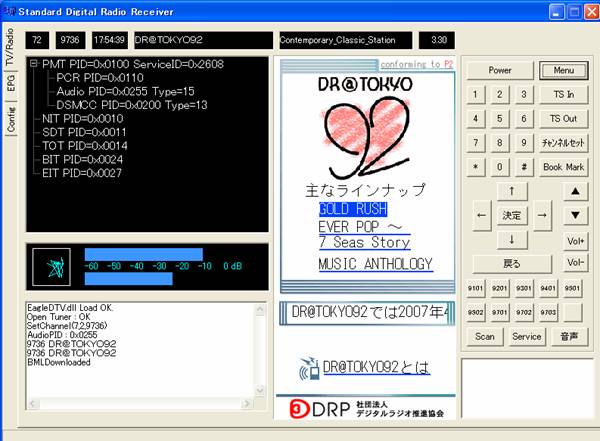The image size is (600, 441).
Task: Click the up arrow navigation key
Action: pos(512,191)
